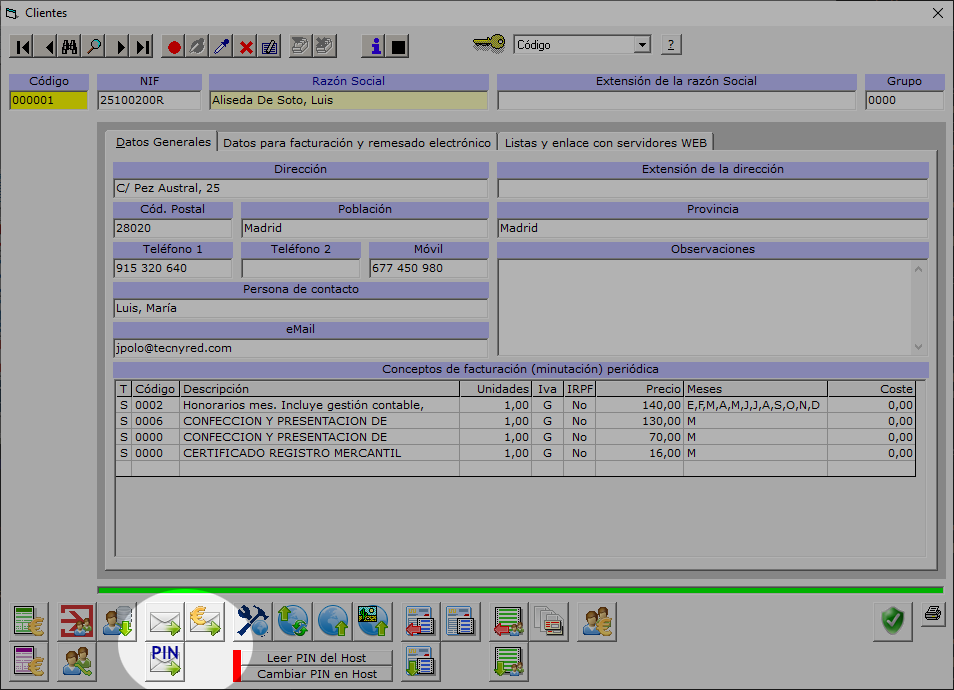Switch to Listas y enlace WEB tab

606,143
